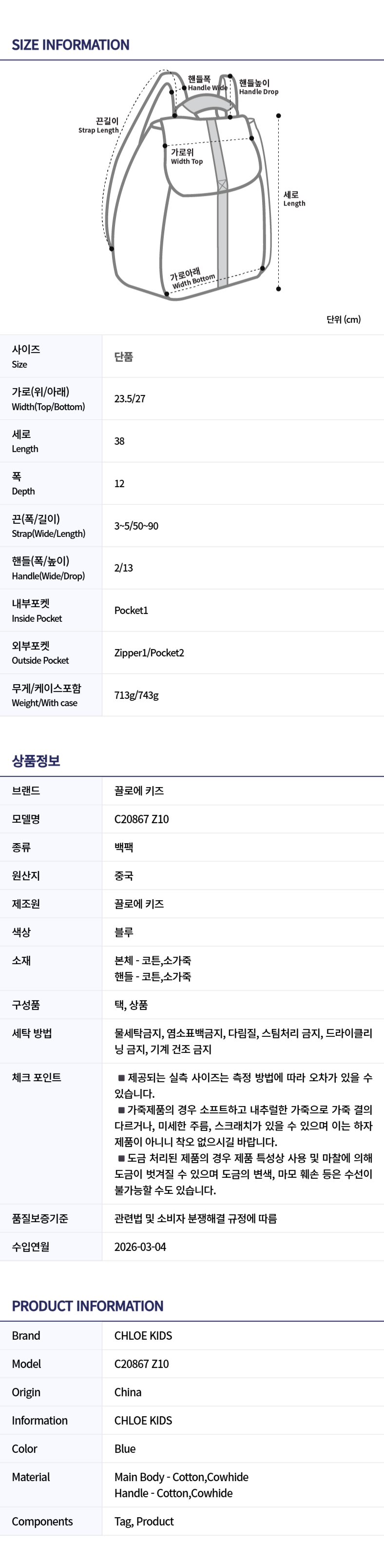Click the SIZE INFORMATION heading
Screen dimensions: 384x1568
(71, 45)
